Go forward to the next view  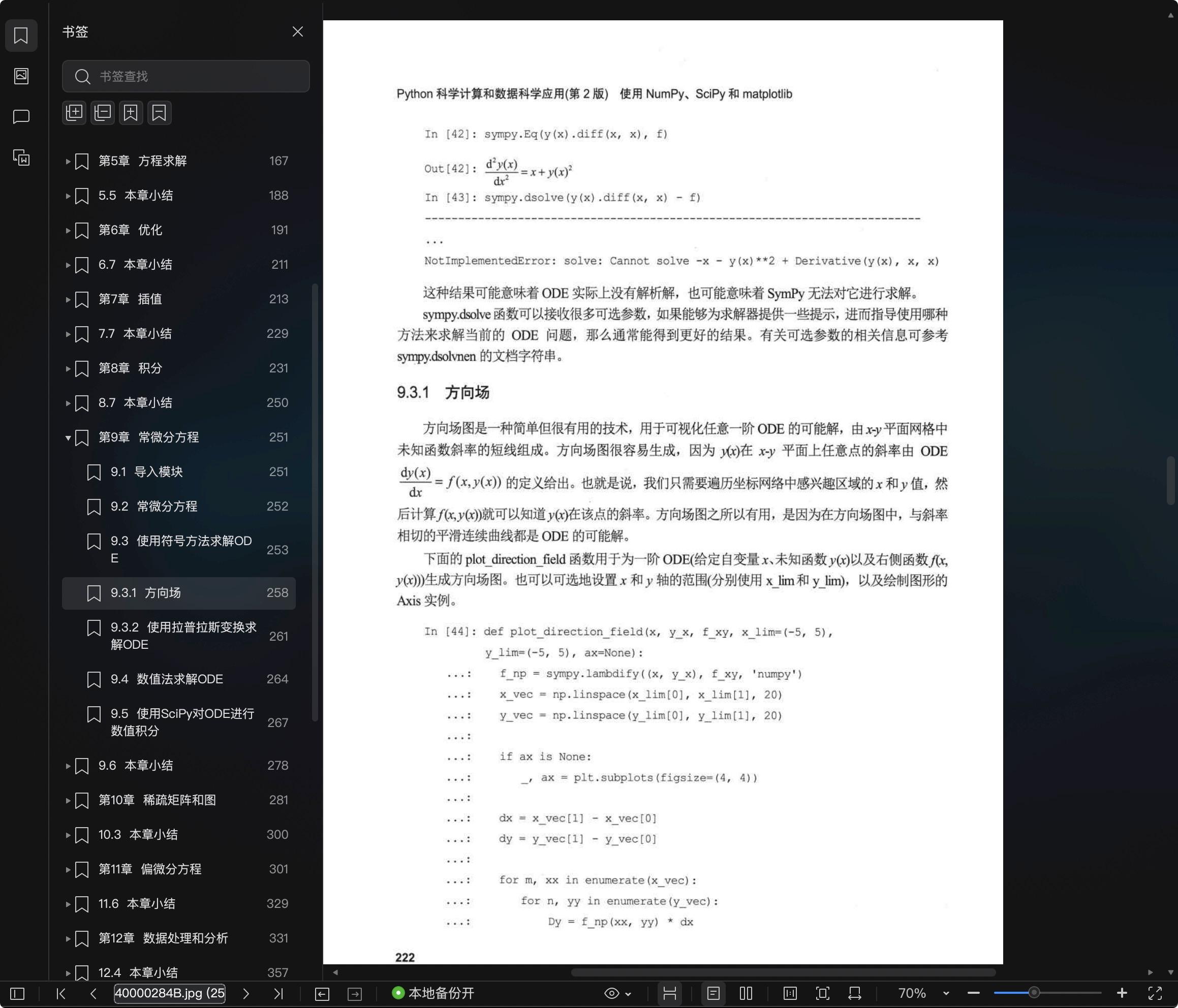[355, 994]
